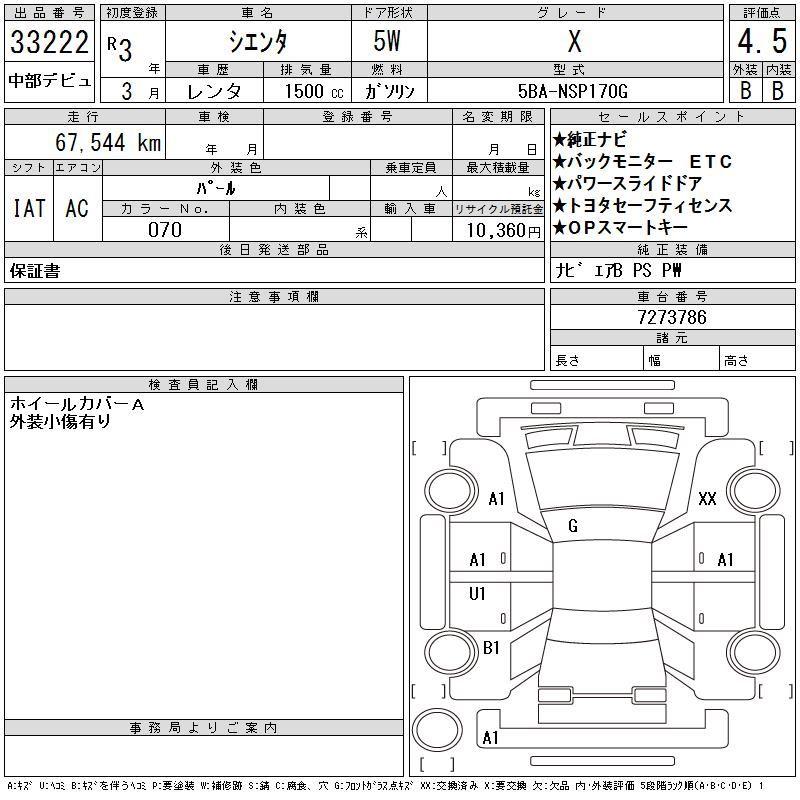Click the vehicle history value レンタ
The image size is (800, 800).
(214, 91)
